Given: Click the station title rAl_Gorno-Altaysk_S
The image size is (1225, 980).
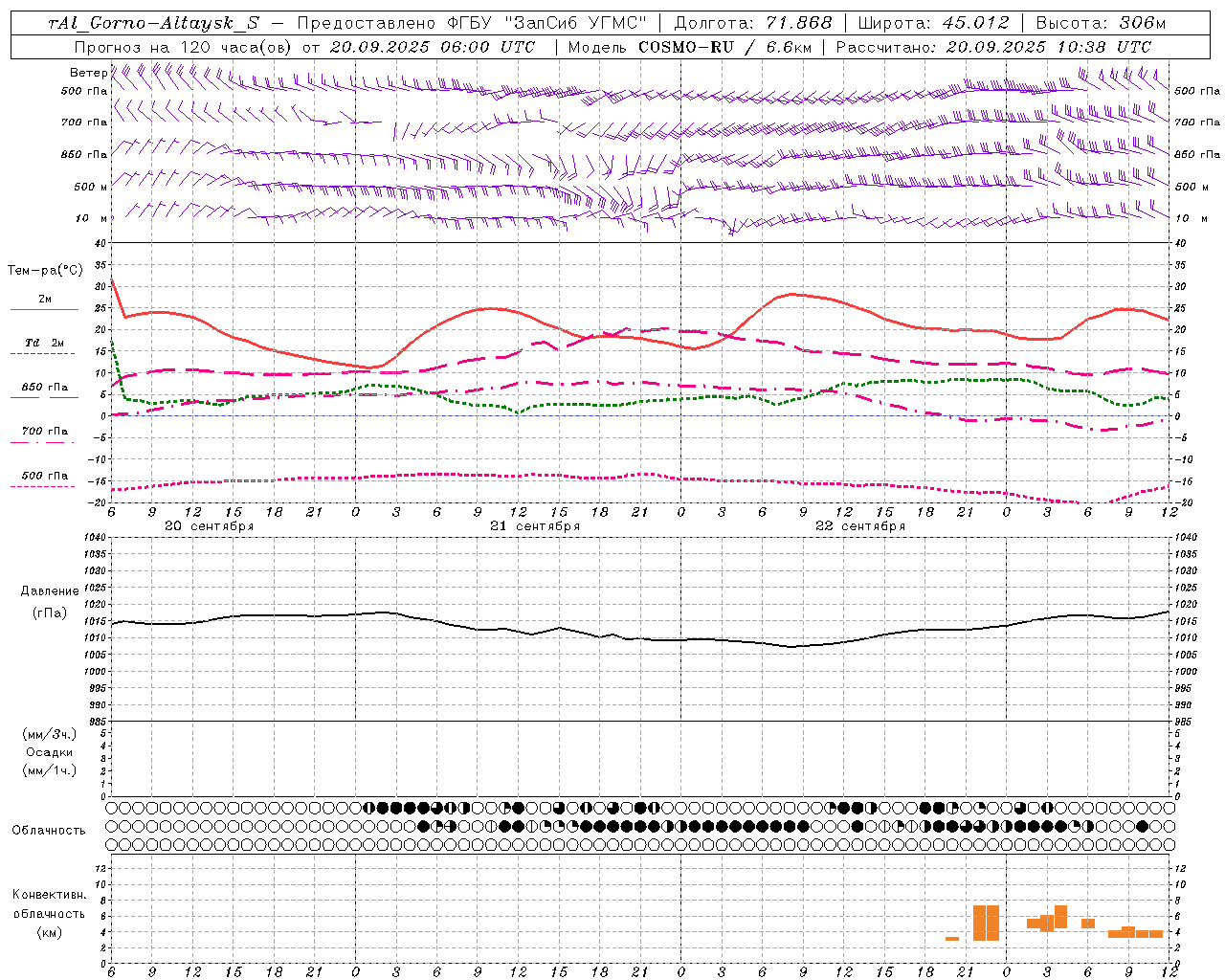Looking at the screenshot, I should point(153,23).
